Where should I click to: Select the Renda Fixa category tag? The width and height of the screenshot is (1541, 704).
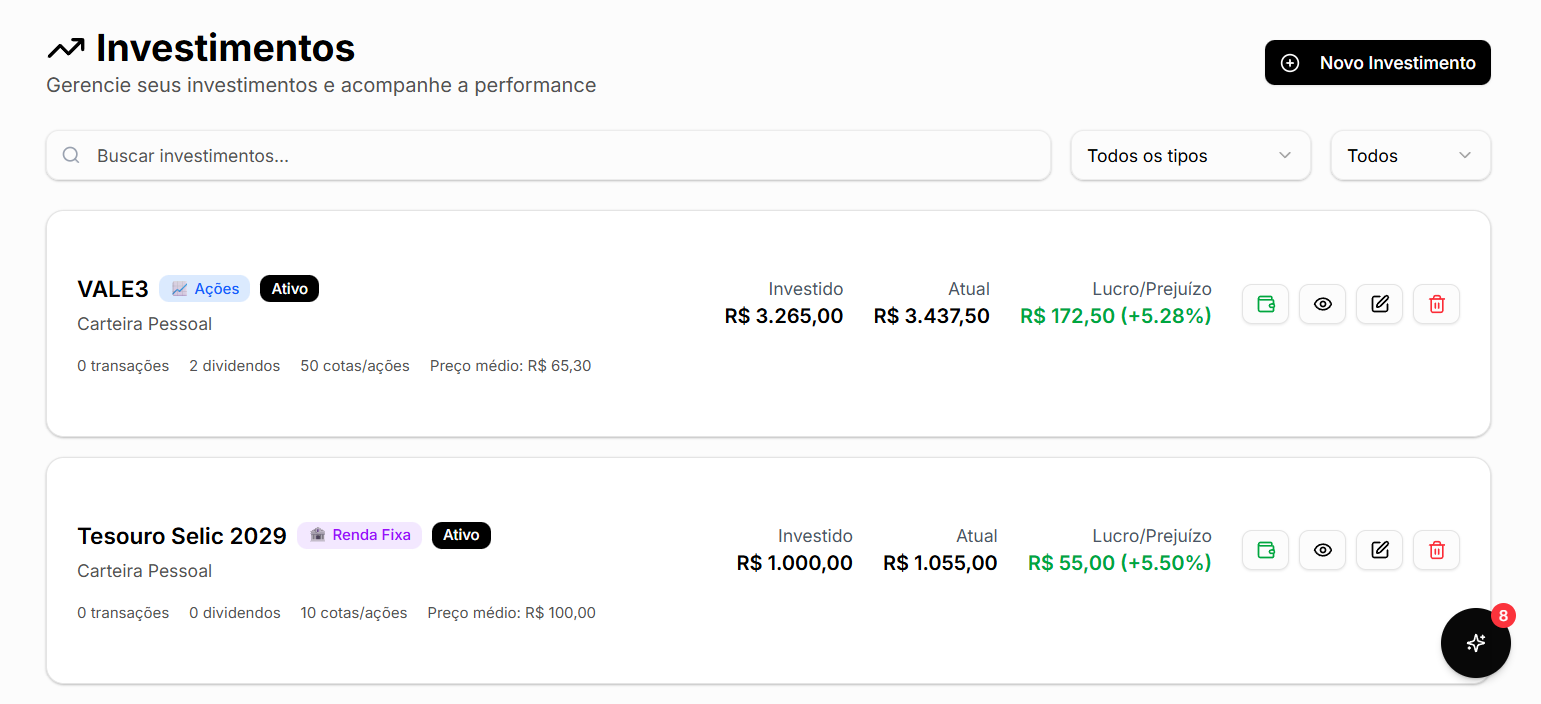[x=359, y=535]
